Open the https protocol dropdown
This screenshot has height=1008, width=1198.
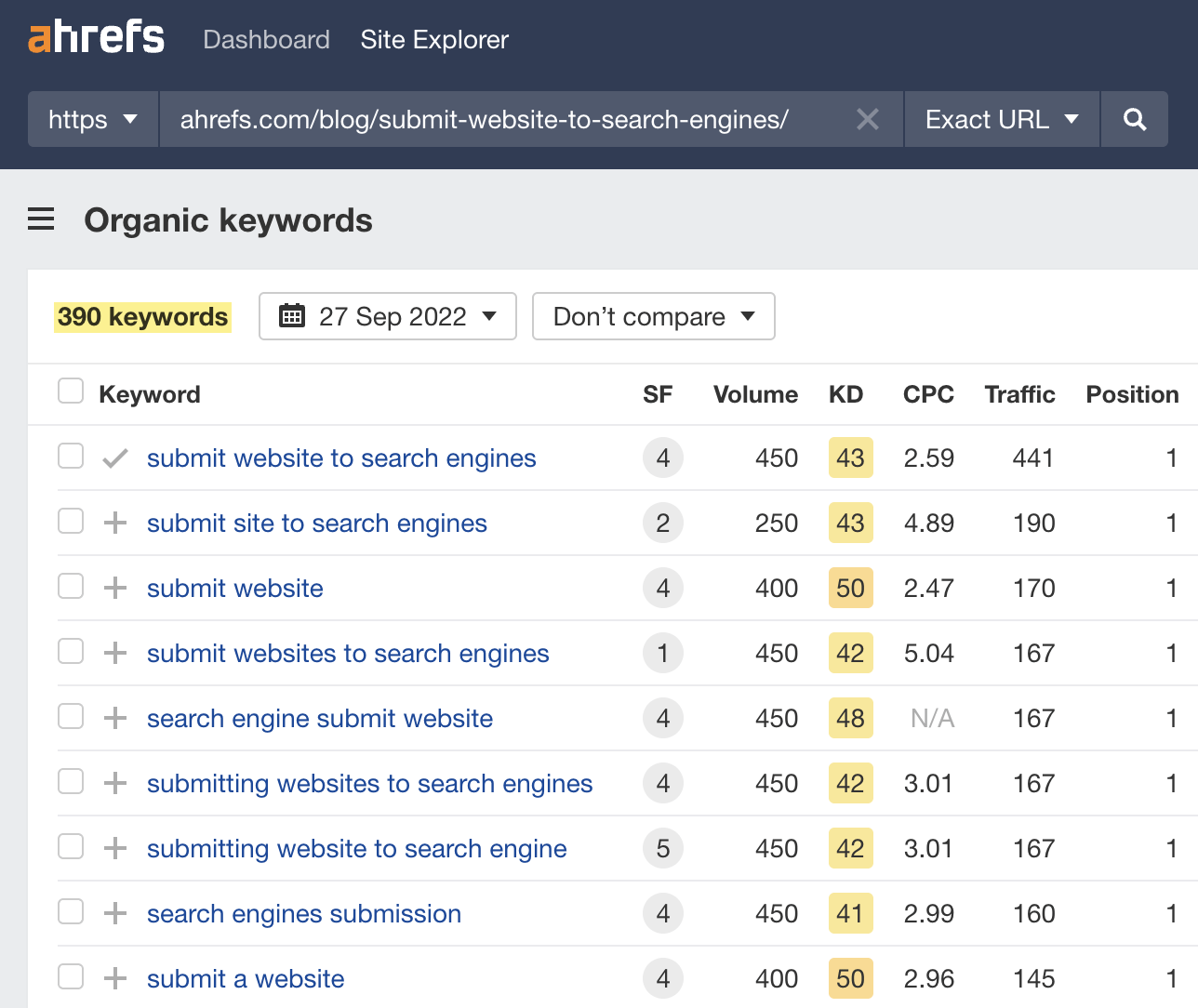pos(92,119)
